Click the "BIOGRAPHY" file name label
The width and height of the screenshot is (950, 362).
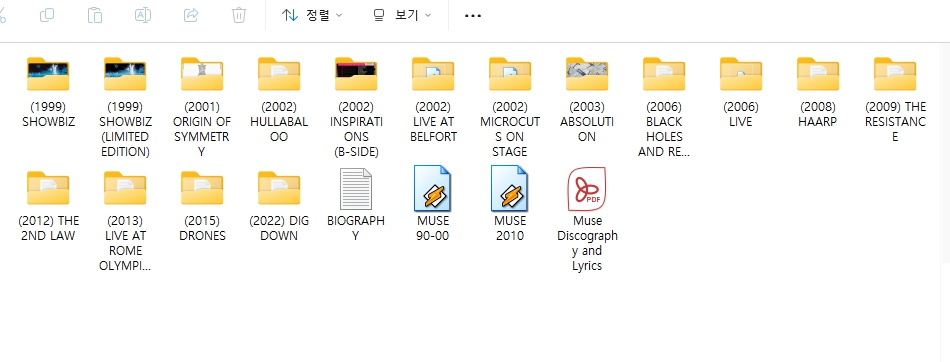[356, 228]
